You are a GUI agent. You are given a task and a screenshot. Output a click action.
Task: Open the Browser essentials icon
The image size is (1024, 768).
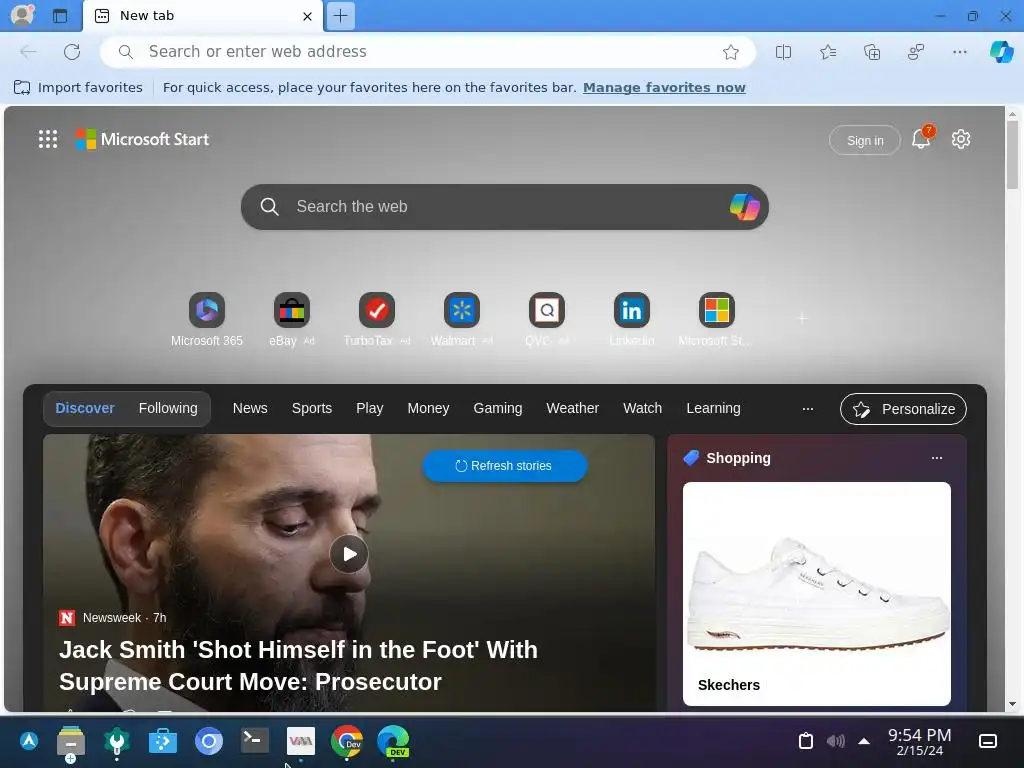916,52
